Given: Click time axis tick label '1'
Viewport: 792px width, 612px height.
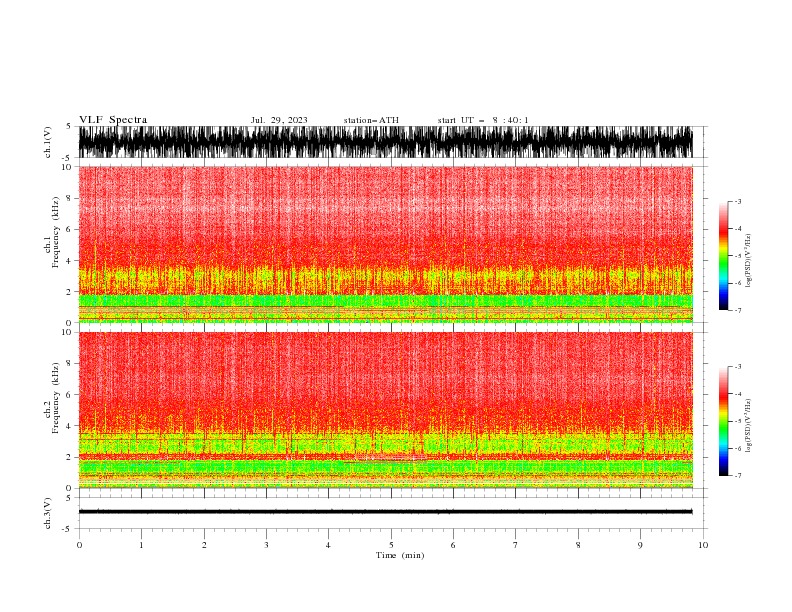Looking at the screenshot, I should (141, 545).
